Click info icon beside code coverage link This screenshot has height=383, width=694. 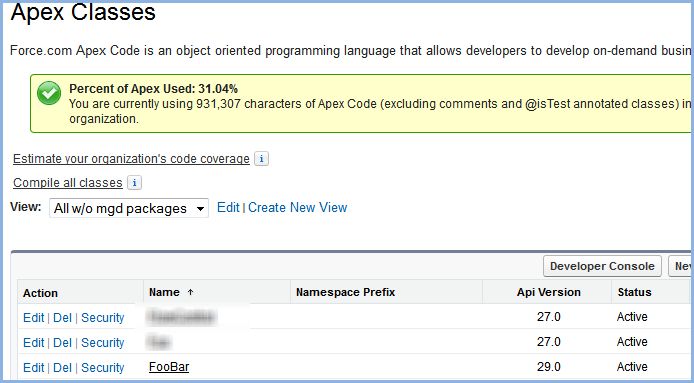pos(261,159)
